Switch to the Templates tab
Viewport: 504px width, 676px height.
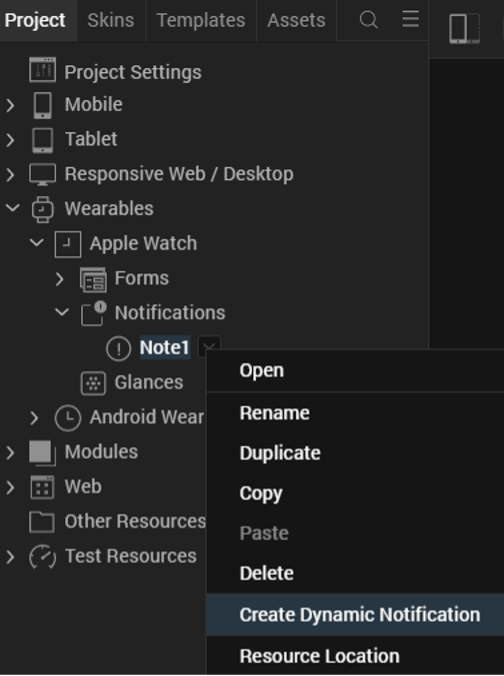201,20
